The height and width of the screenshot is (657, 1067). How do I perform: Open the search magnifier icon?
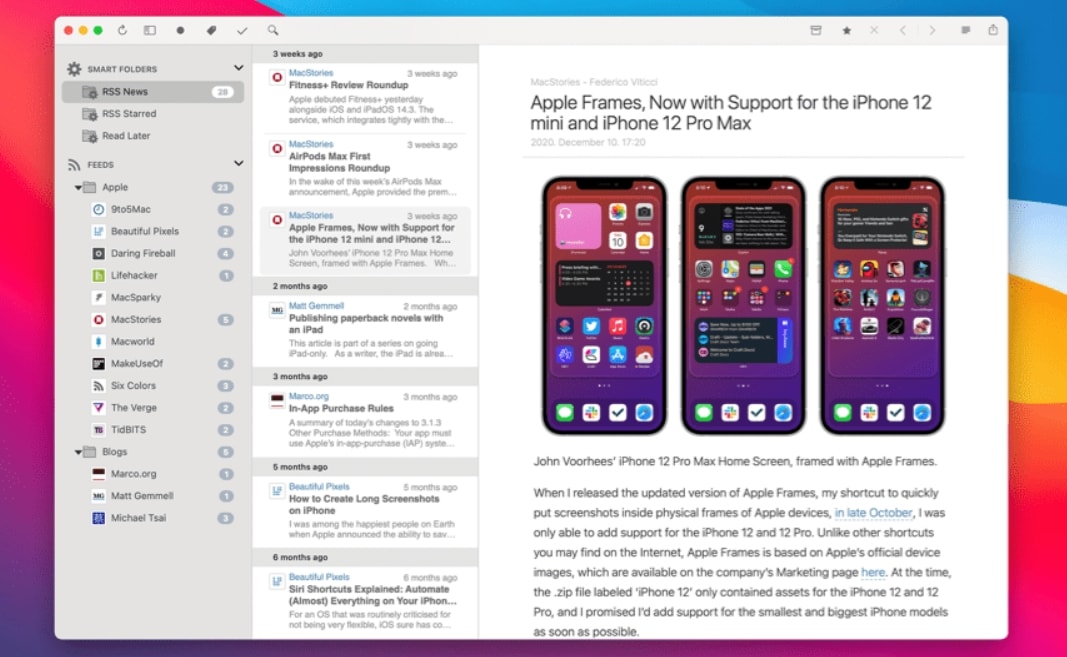273,31
